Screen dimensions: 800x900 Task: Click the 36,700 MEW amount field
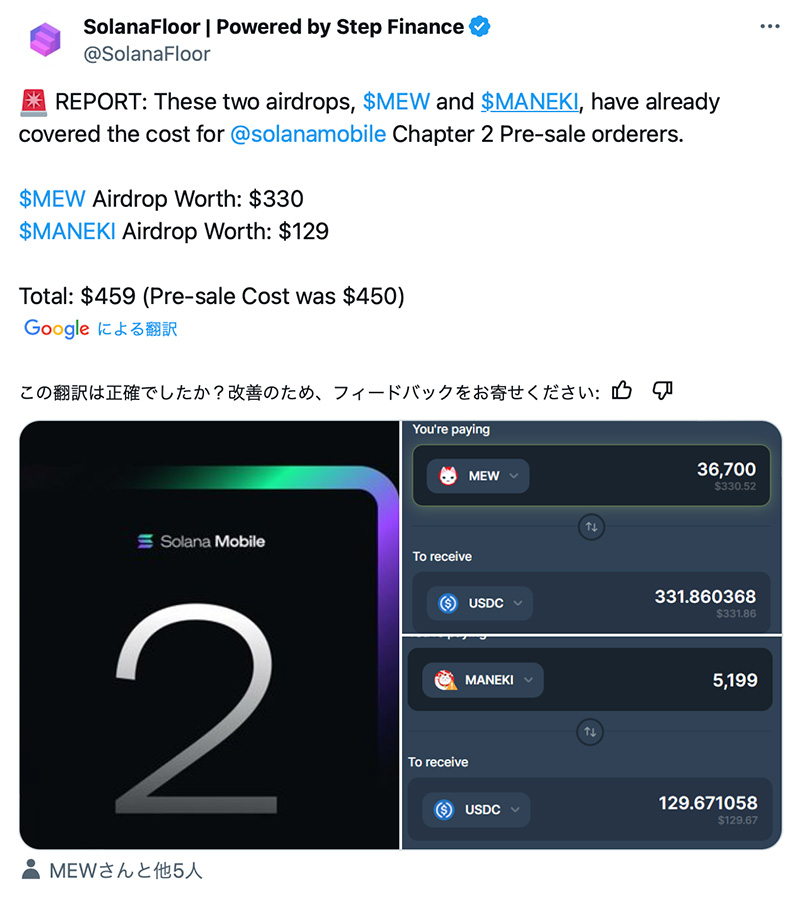pos(591,476)
